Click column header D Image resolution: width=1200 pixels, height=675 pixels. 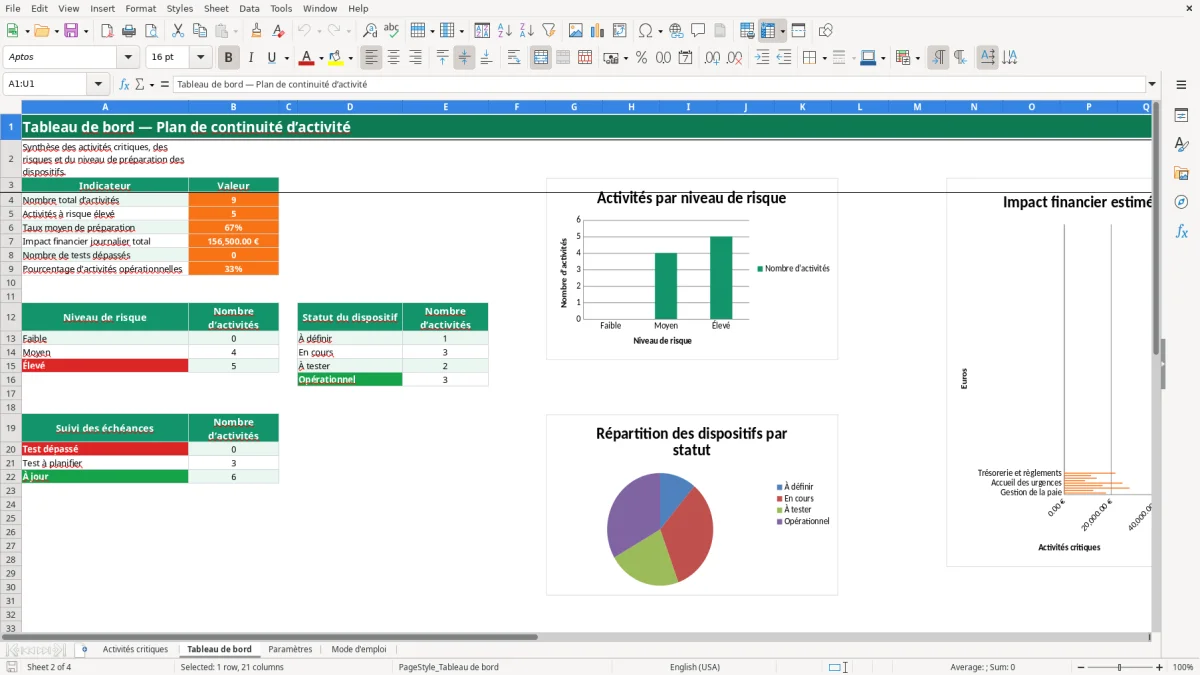(x=350, y=107)
